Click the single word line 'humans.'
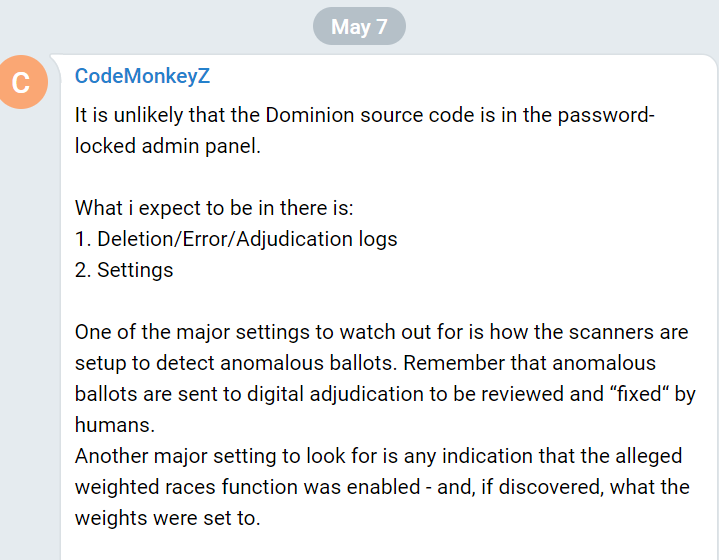Screen dimensions: 719x560 [x=115, y=425]
